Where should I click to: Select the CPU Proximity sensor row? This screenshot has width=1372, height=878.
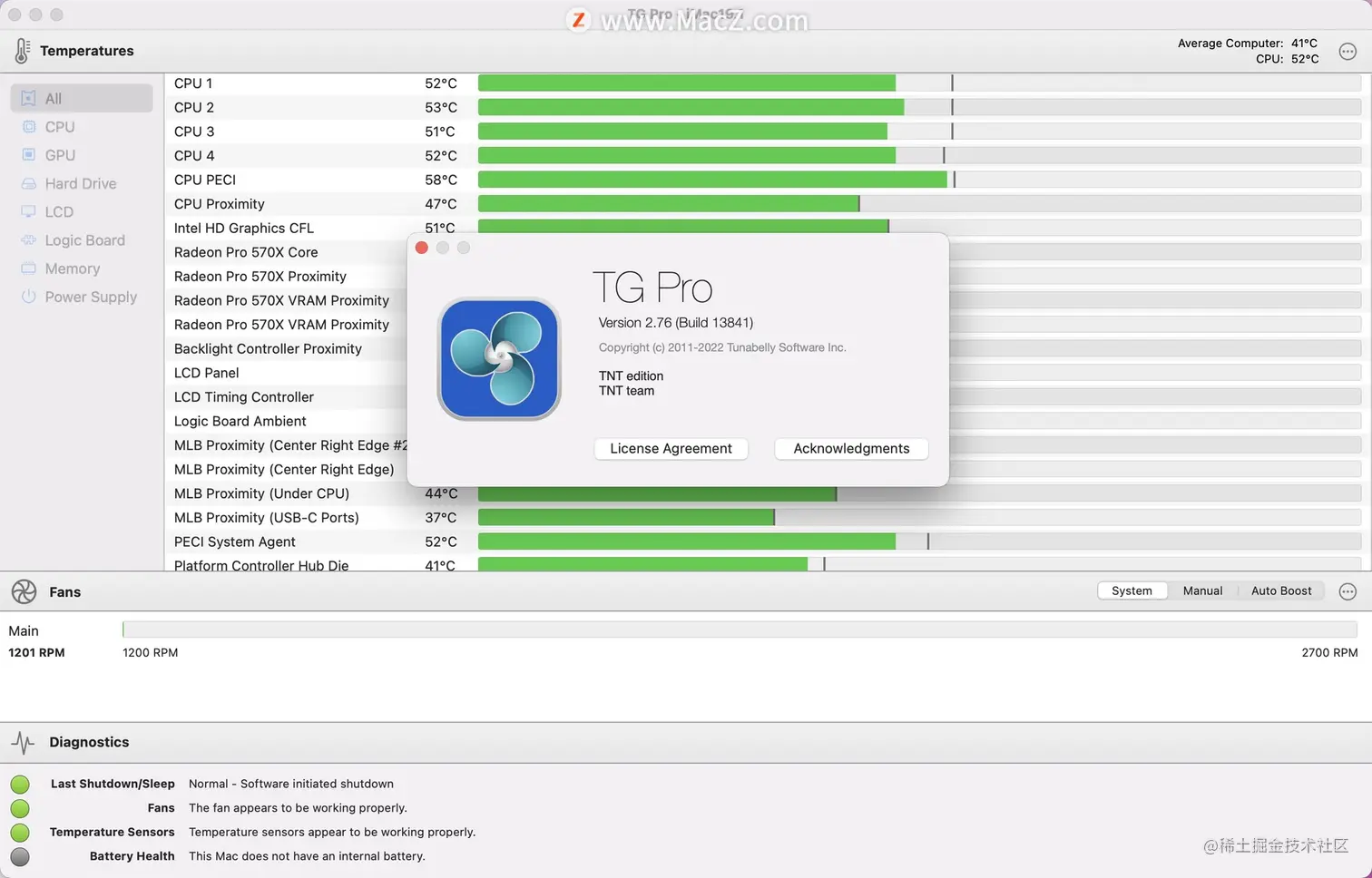point(768,204)
